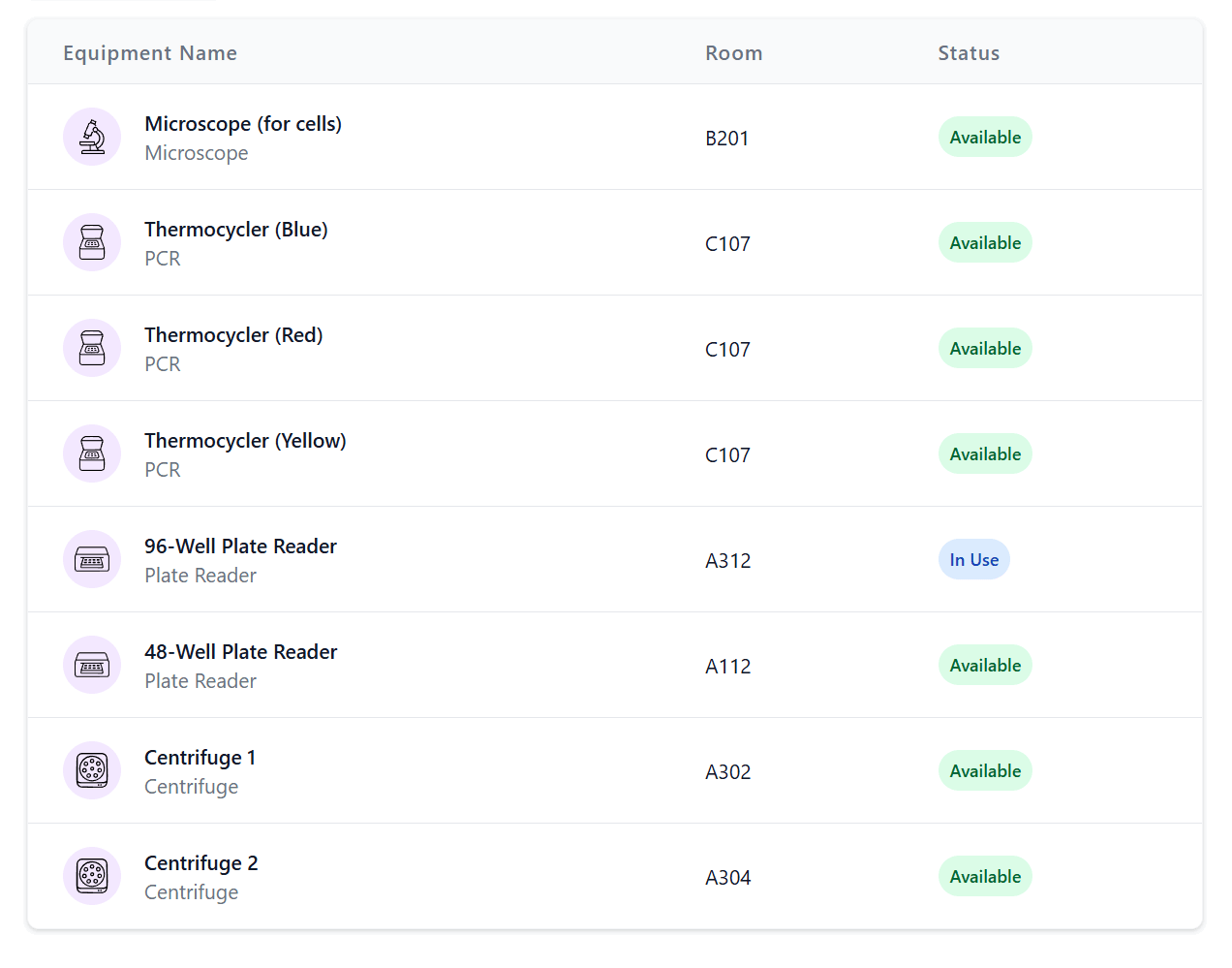The height and width of the screenshot is (968, 1232).
Task: Click the Available badge for Centrifuge 2
Action: (985, 876)
